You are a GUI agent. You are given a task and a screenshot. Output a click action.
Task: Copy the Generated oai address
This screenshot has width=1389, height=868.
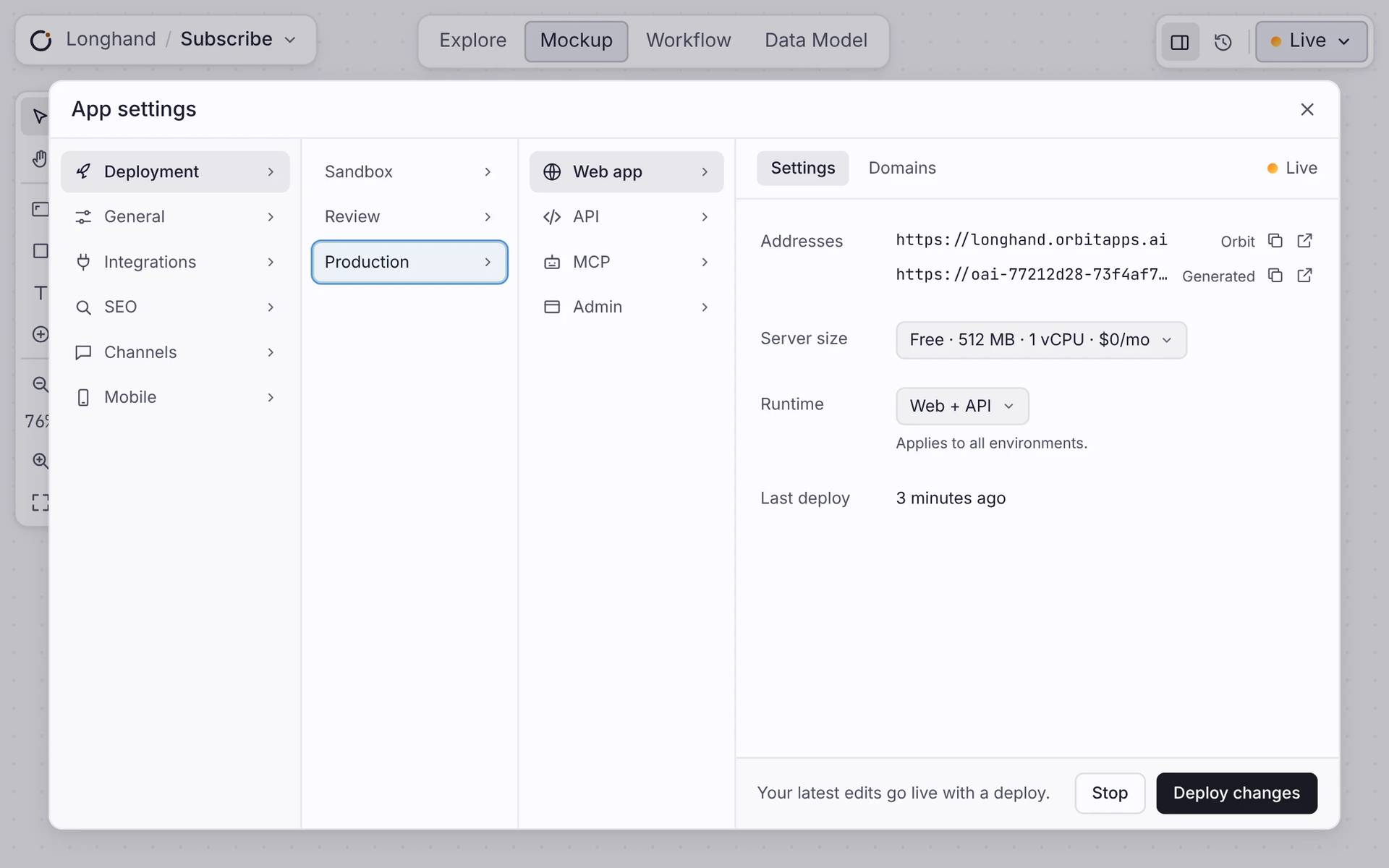tap(1275, 276)
